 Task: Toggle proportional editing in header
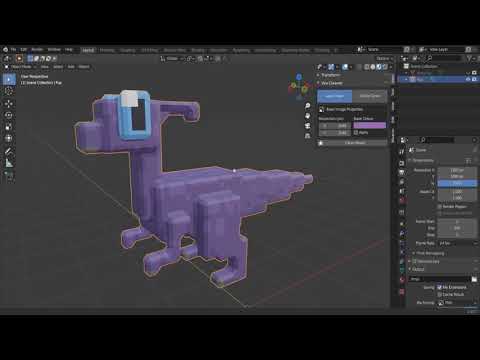click(x=217, y=59)
